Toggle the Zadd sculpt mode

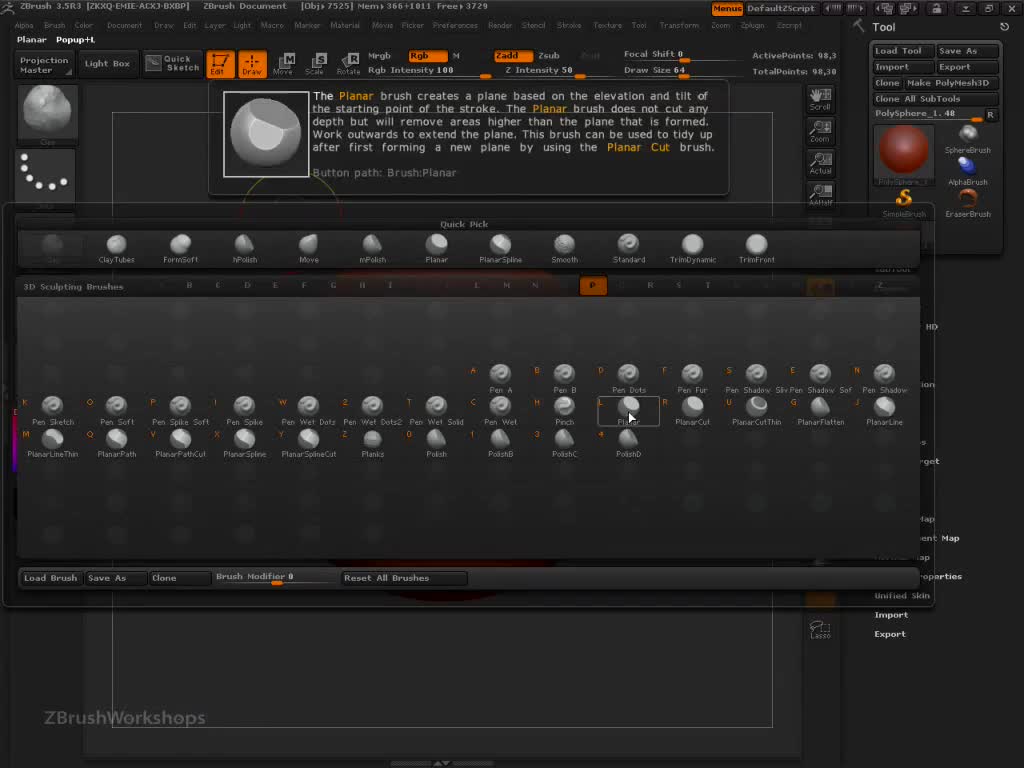pos(513,56)
